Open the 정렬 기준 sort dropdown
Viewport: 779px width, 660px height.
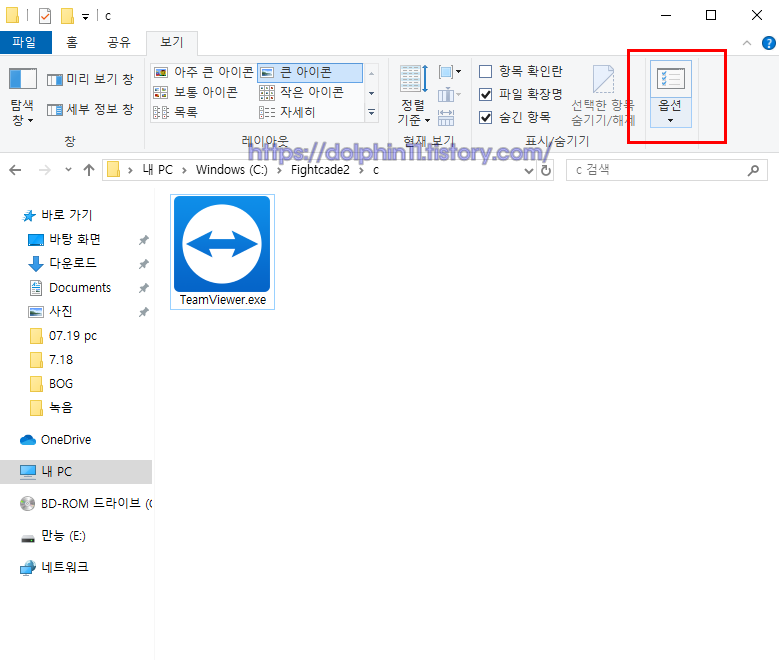point(413,95)
